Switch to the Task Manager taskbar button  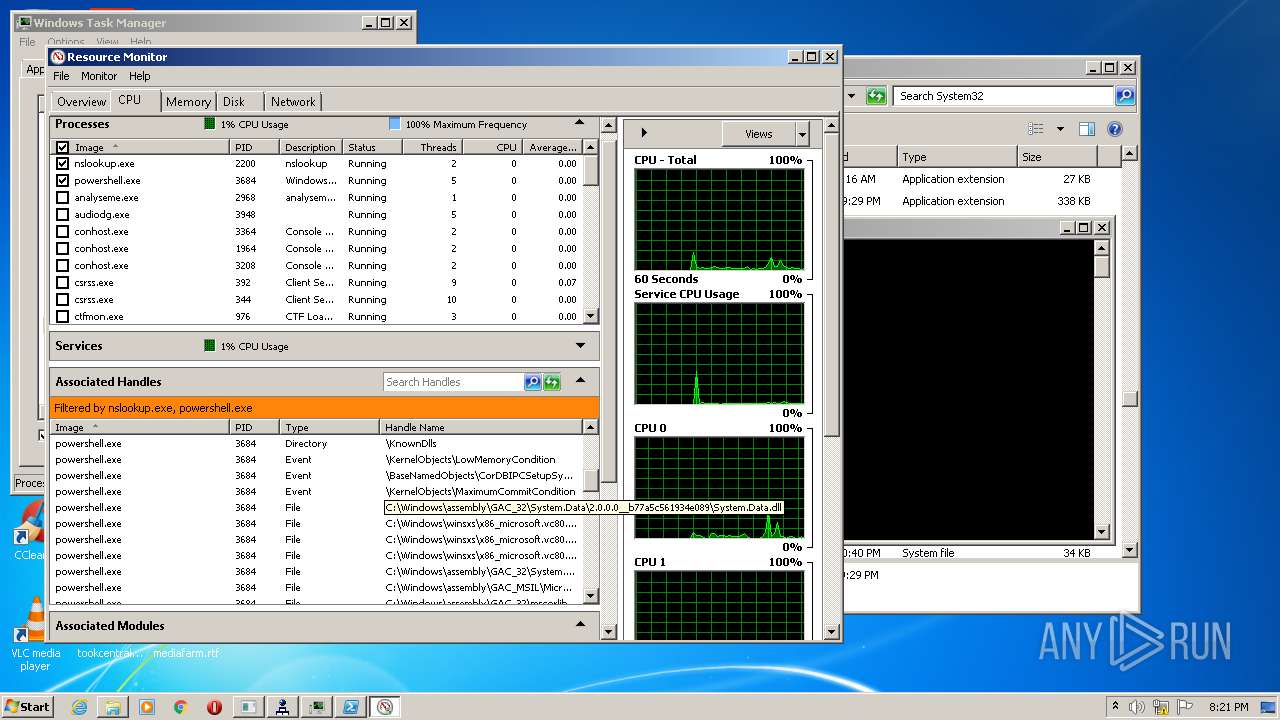(x=317, y=707)
